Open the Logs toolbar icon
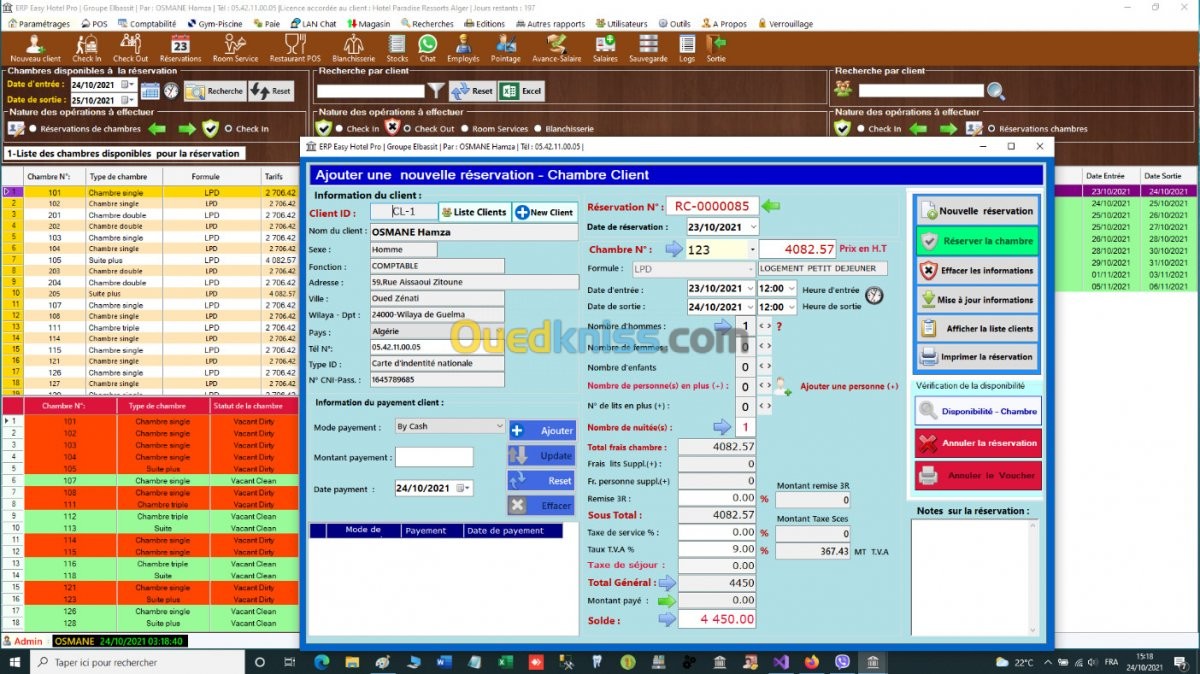Image resolution: width=1200 pixels, height=674 pixels. pyautogui.click(x=687, y=48)
